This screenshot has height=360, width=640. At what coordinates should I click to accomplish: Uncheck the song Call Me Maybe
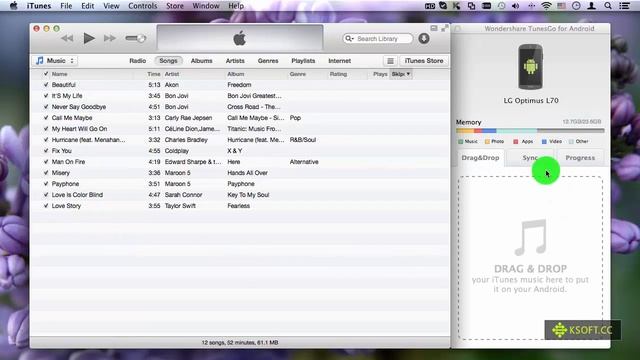pos(46,118)
